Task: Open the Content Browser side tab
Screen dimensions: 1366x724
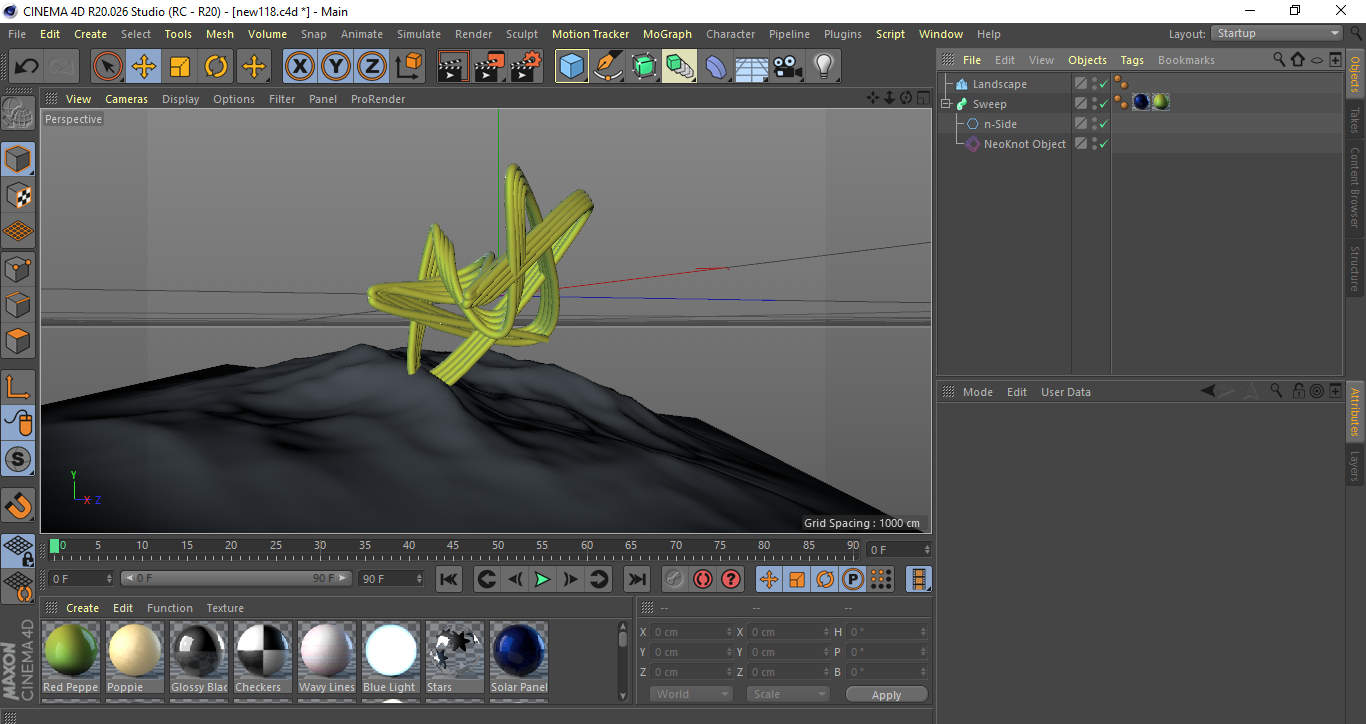Action: coord(1355,188)
